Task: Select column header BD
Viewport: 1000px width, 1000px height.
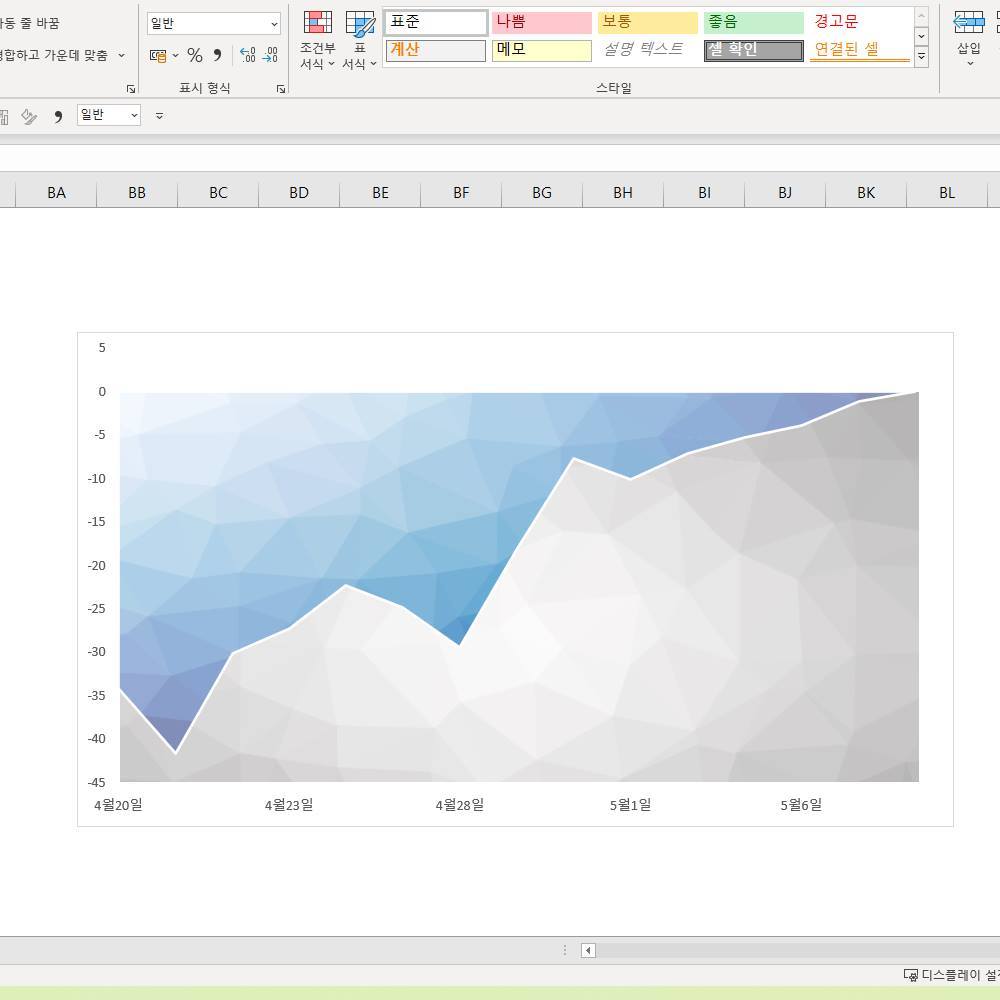Action: tap(299, 193)
